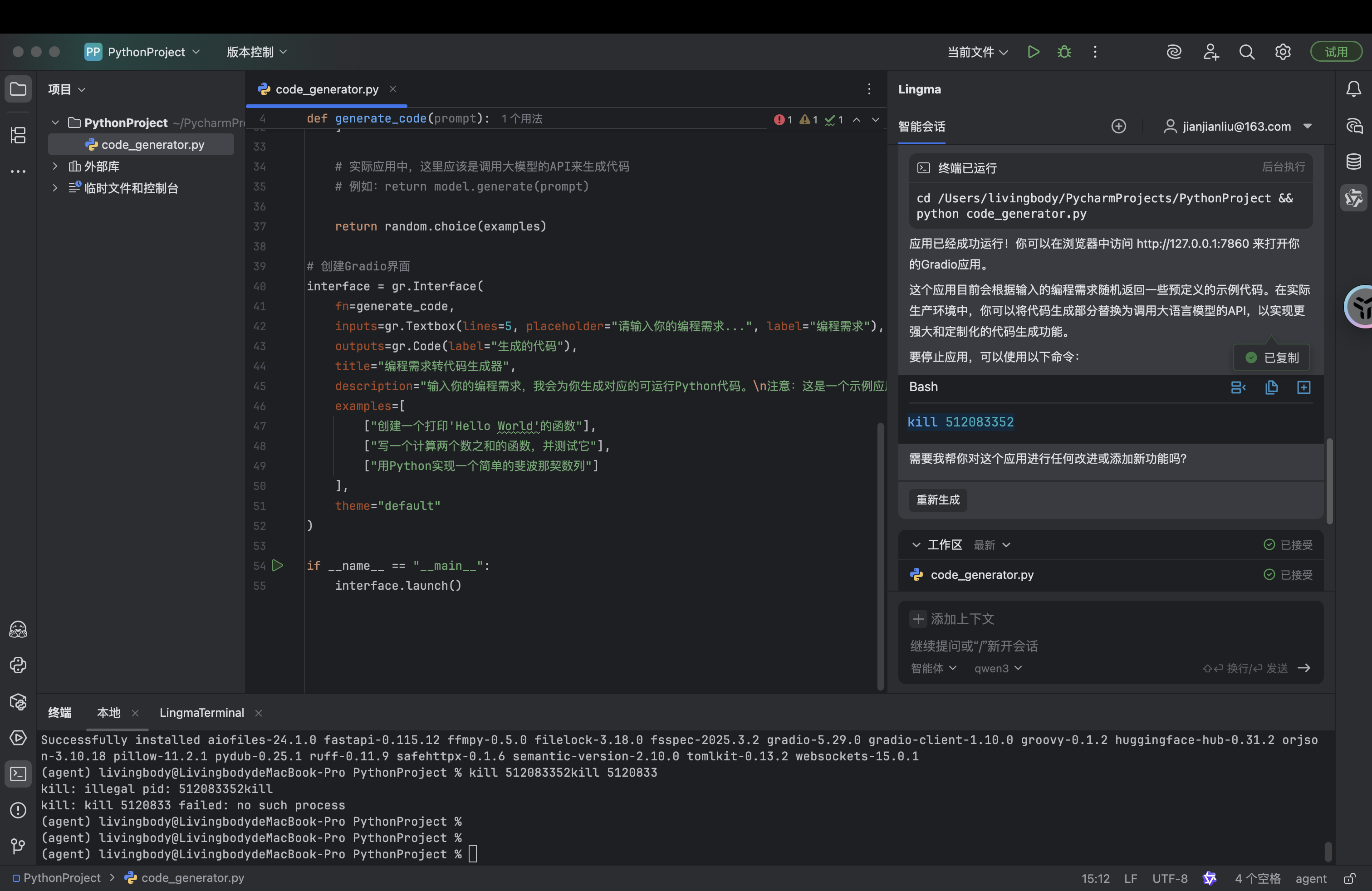Expand the 外部库 tree node
The width and height of the screenshot is (1372, 891).
(x=55, y=166)
